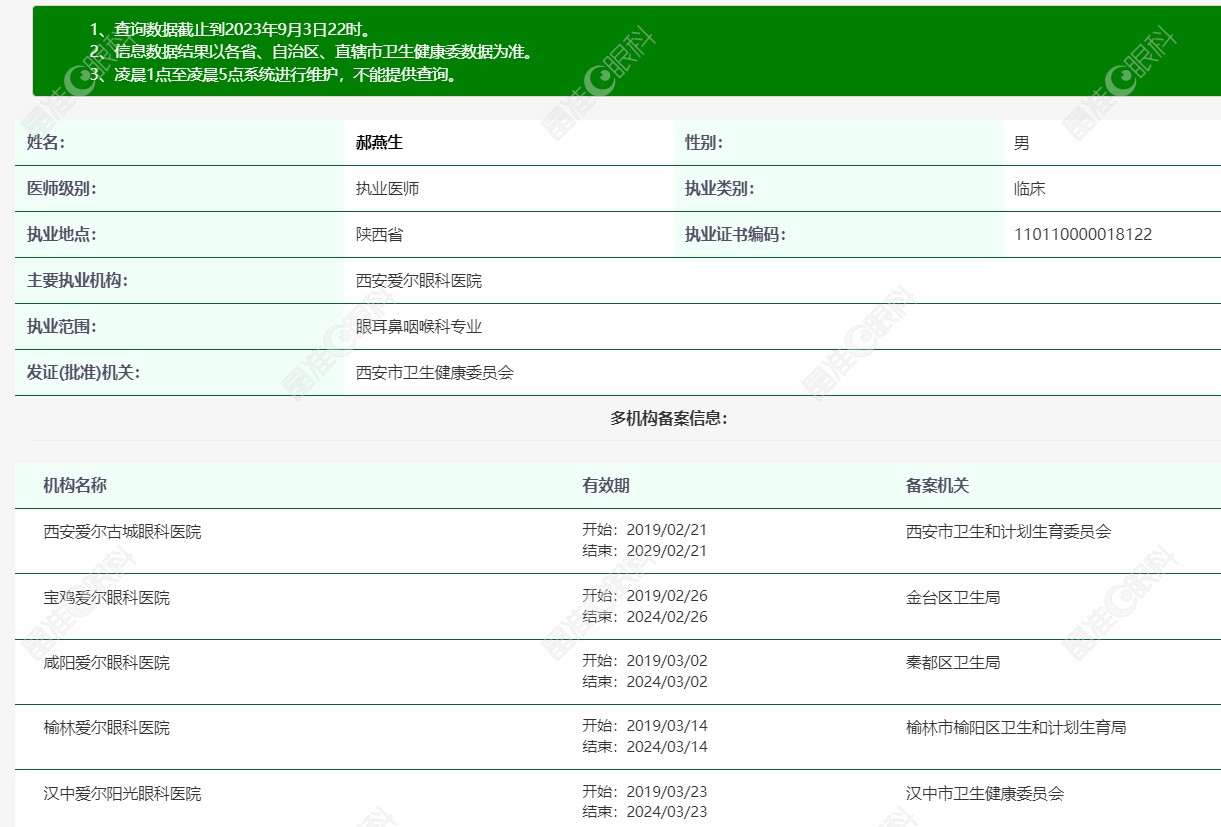Click the 执业类别 label
Screen dimensions: 1221x827
(x=720, y=188)
